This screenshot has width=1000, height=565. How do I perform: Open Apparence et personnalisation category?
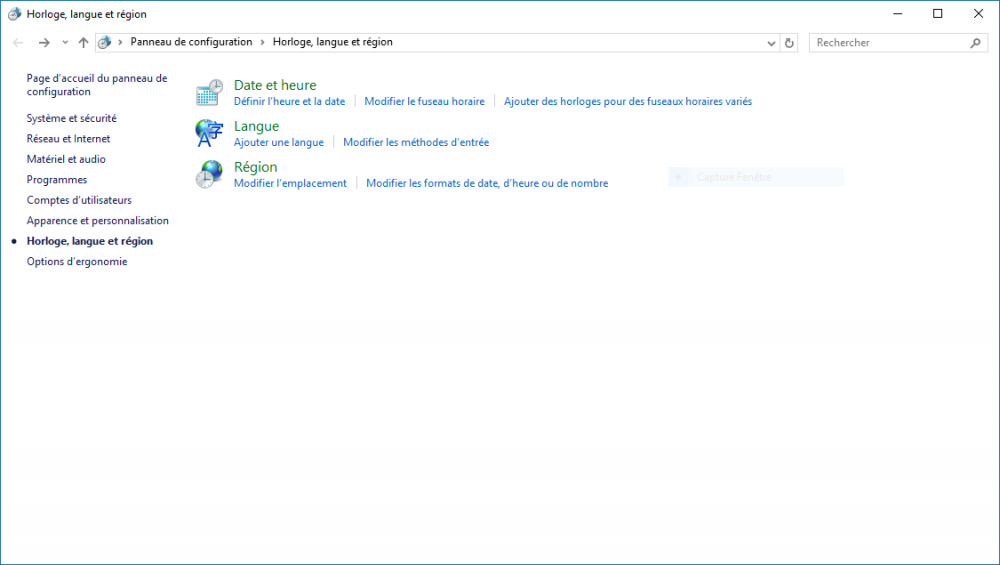click(98, 220)
